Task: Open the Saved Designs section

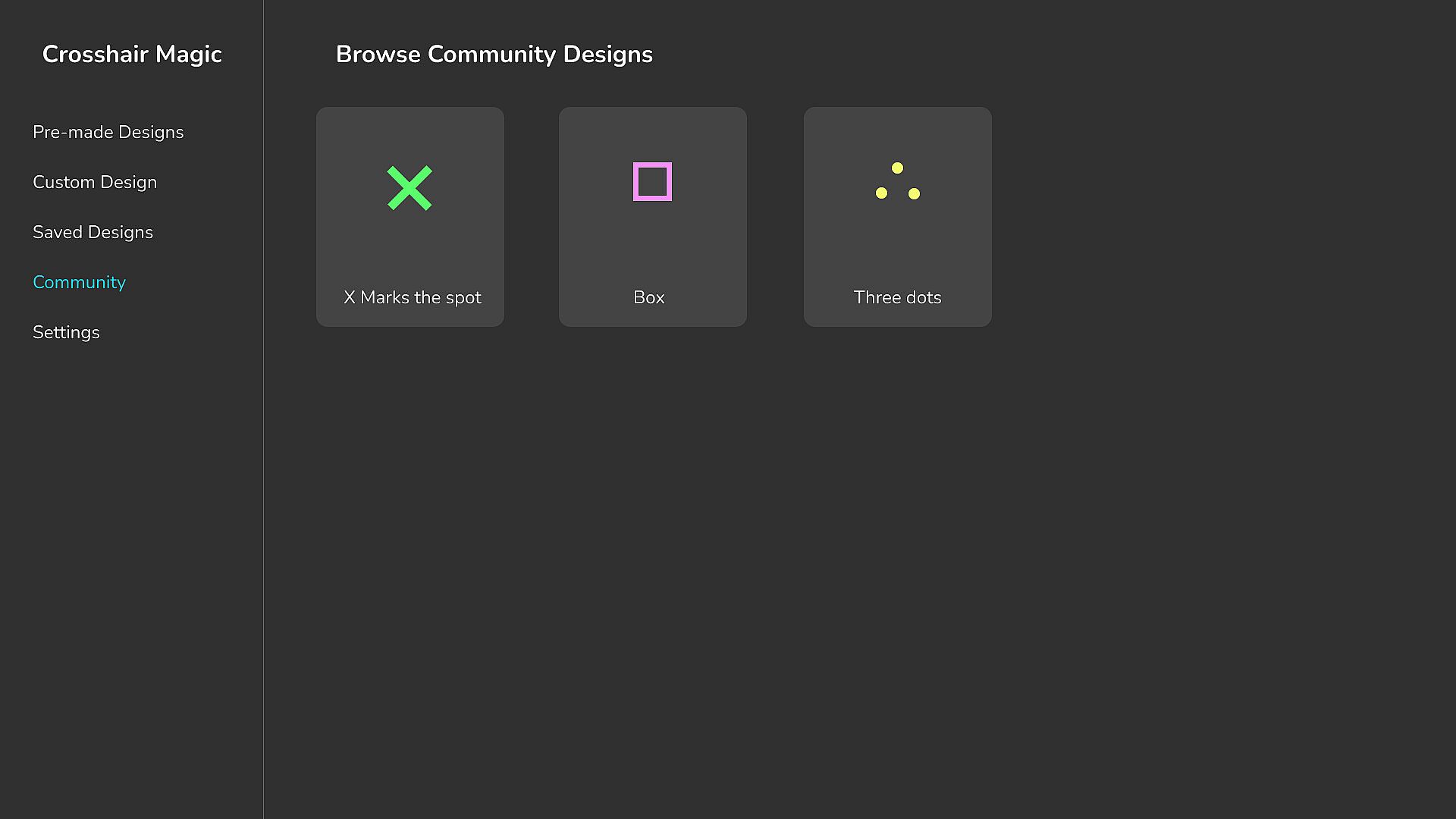Action: tap(93, 232)
